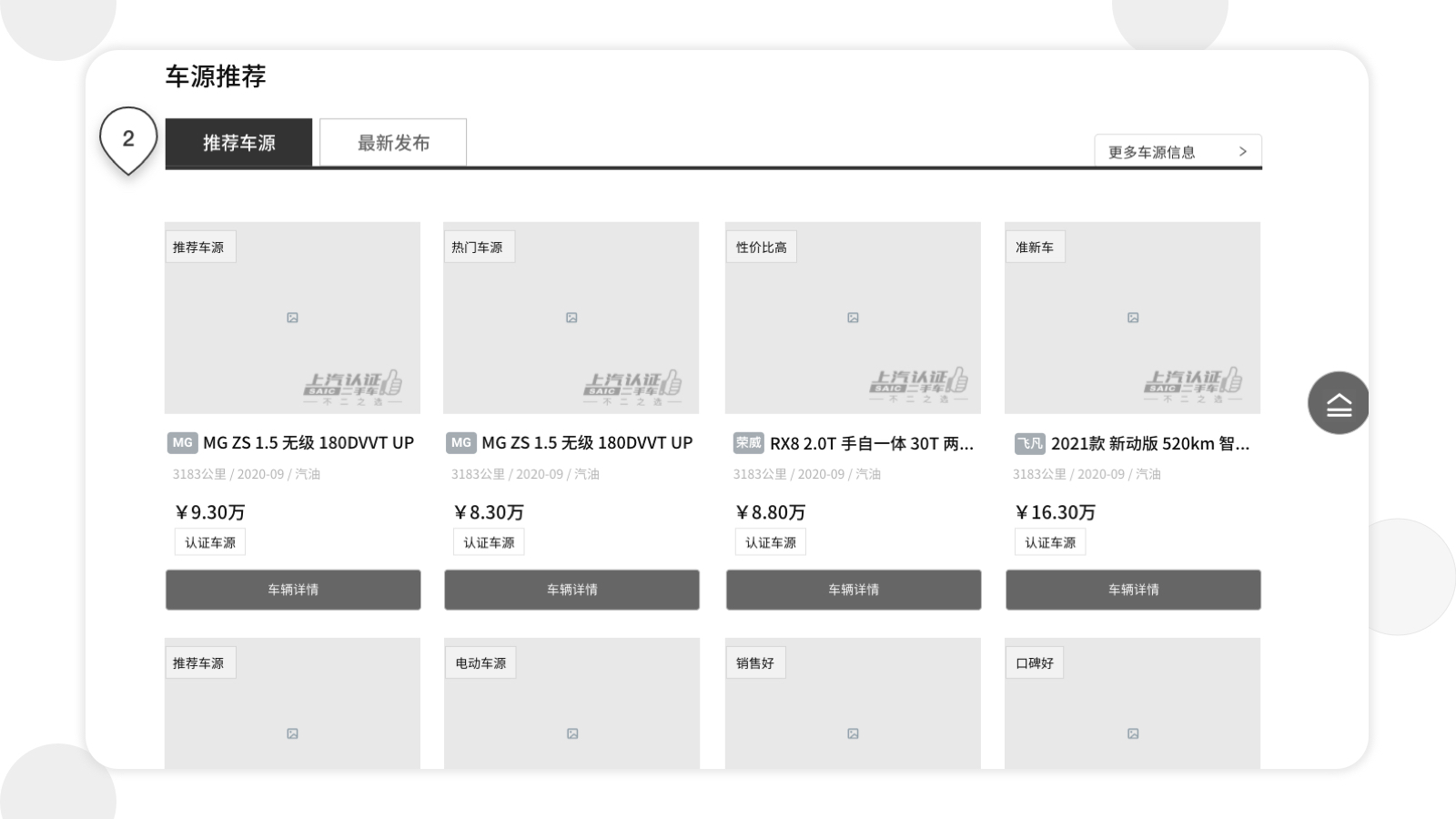Viewport: 1456px width, 819px height.
Task: Open 车辆详情 for the ¥8.30万 car
Action: click(x=571, y=590)
